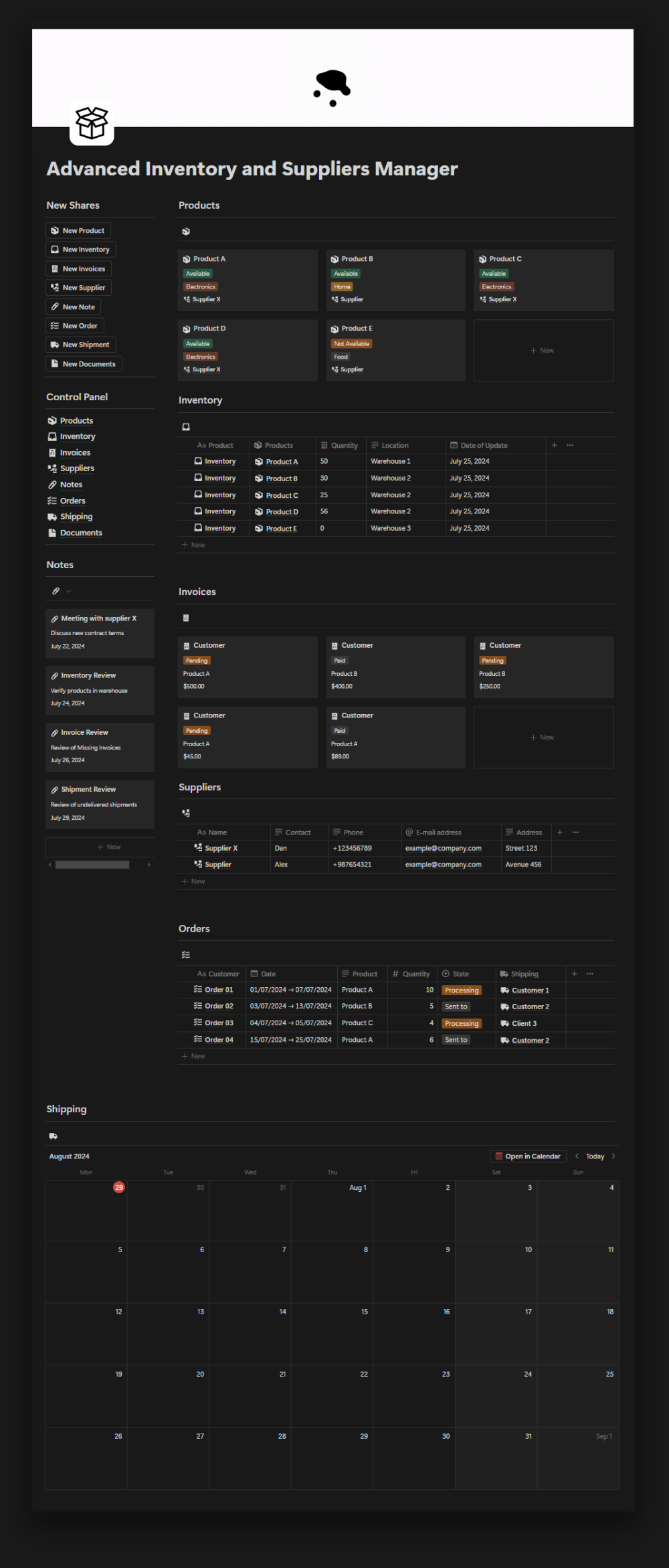Screen dimensions: 669x1568
Task: Click the Supplier X row icon in Suppliers table
Action: tap(198, 847)
